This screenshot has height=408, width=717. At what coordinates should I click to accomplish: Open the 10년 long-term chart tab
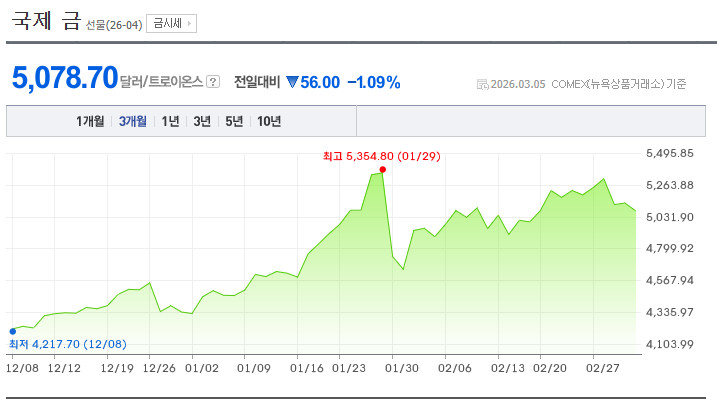click(x=269, y=122)
